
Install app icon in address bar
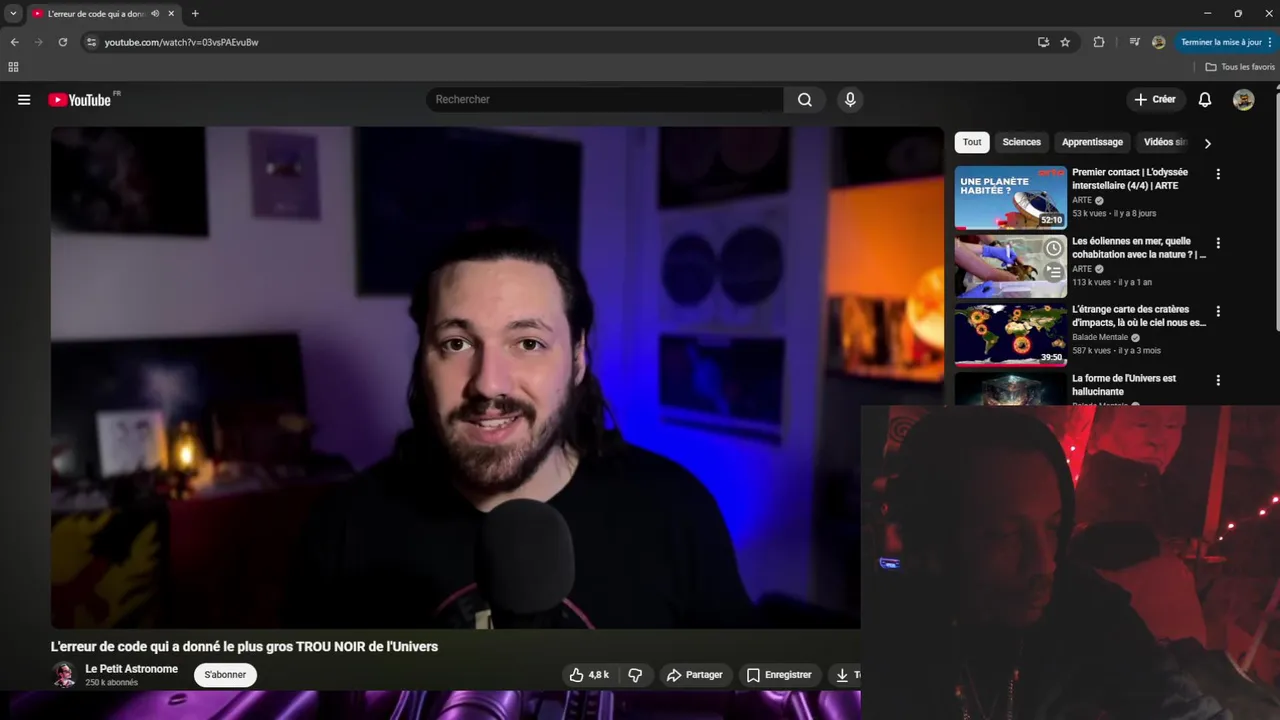pos(1043,42)
